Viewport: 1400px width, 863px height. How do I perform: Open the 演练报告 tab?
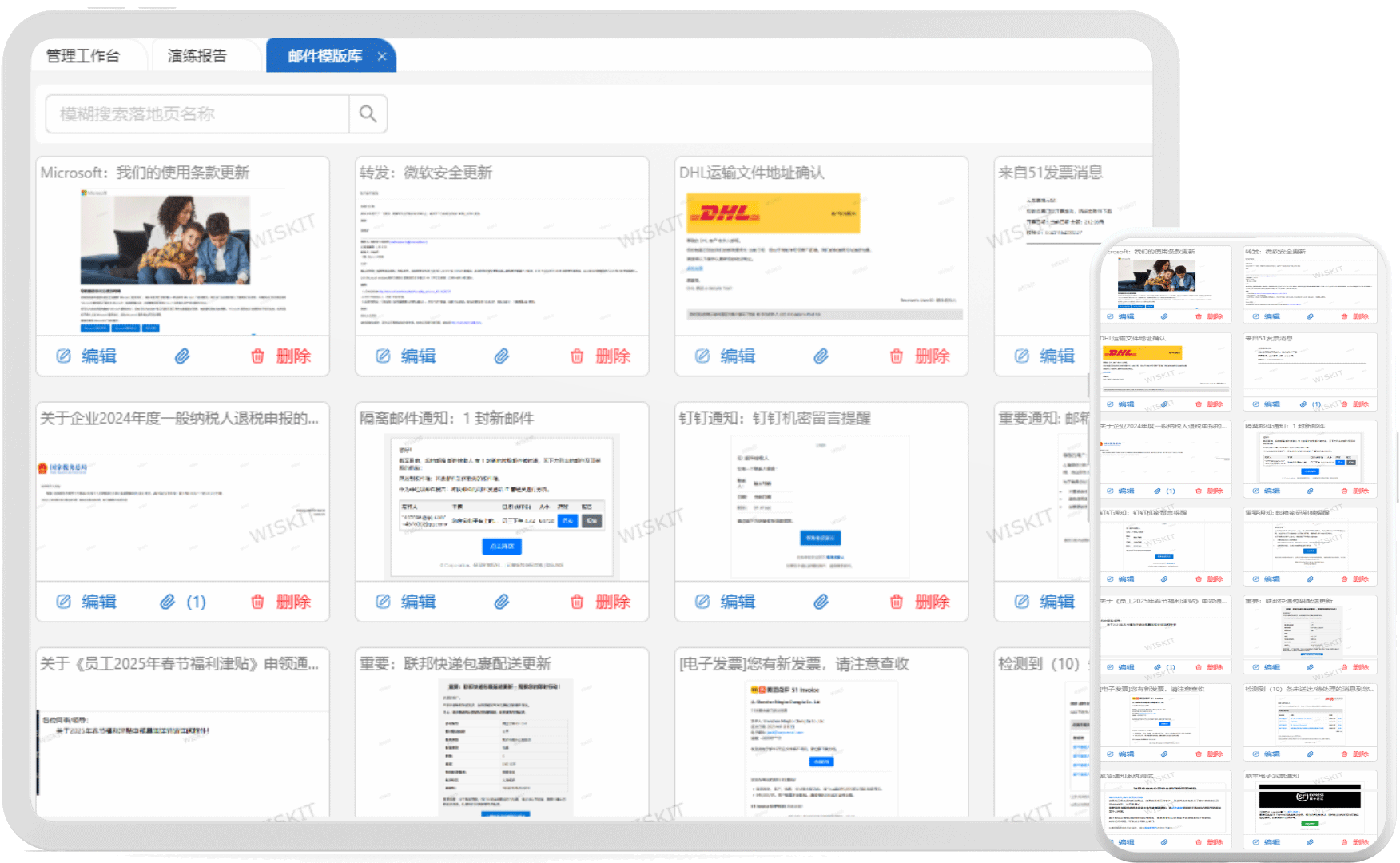point(197,56)
